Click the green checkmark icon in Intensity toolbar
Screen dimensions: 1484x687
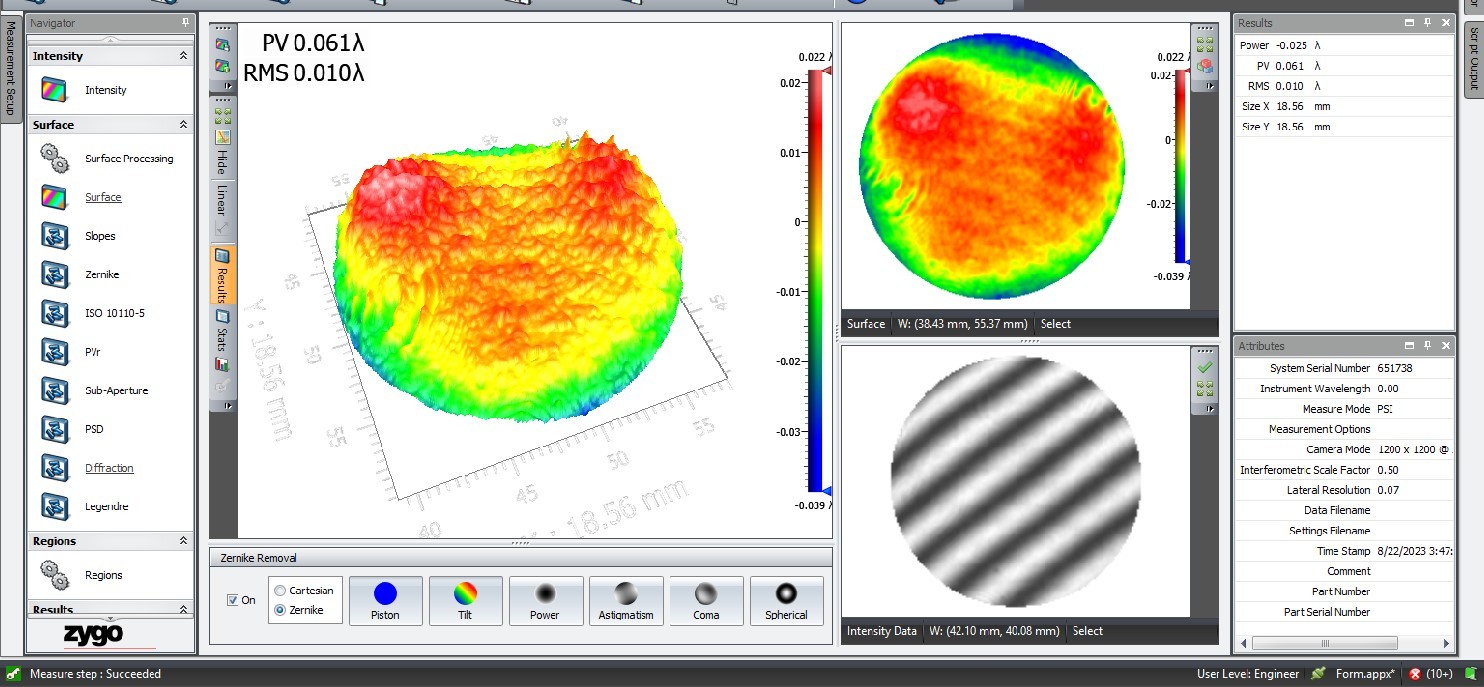point(1205,368)
